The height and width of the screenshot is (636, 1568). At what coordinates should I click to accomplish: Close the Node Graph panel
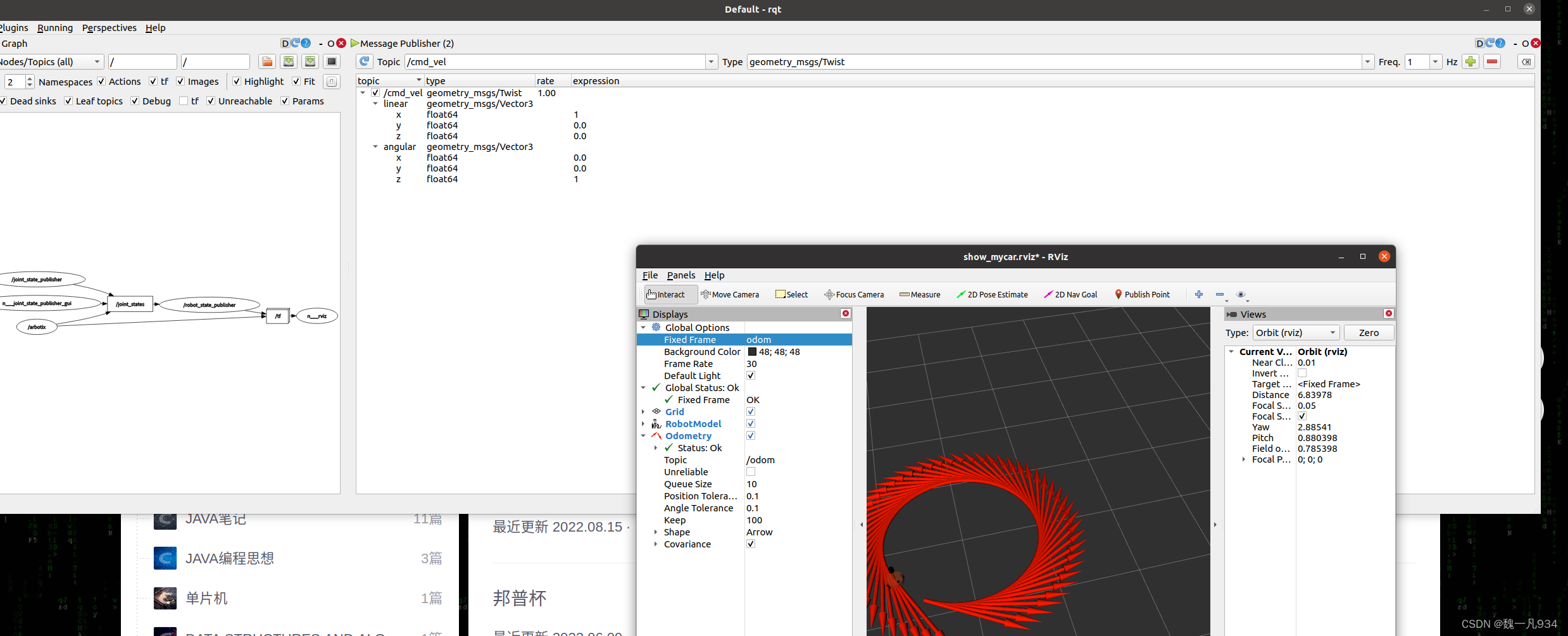341,43
